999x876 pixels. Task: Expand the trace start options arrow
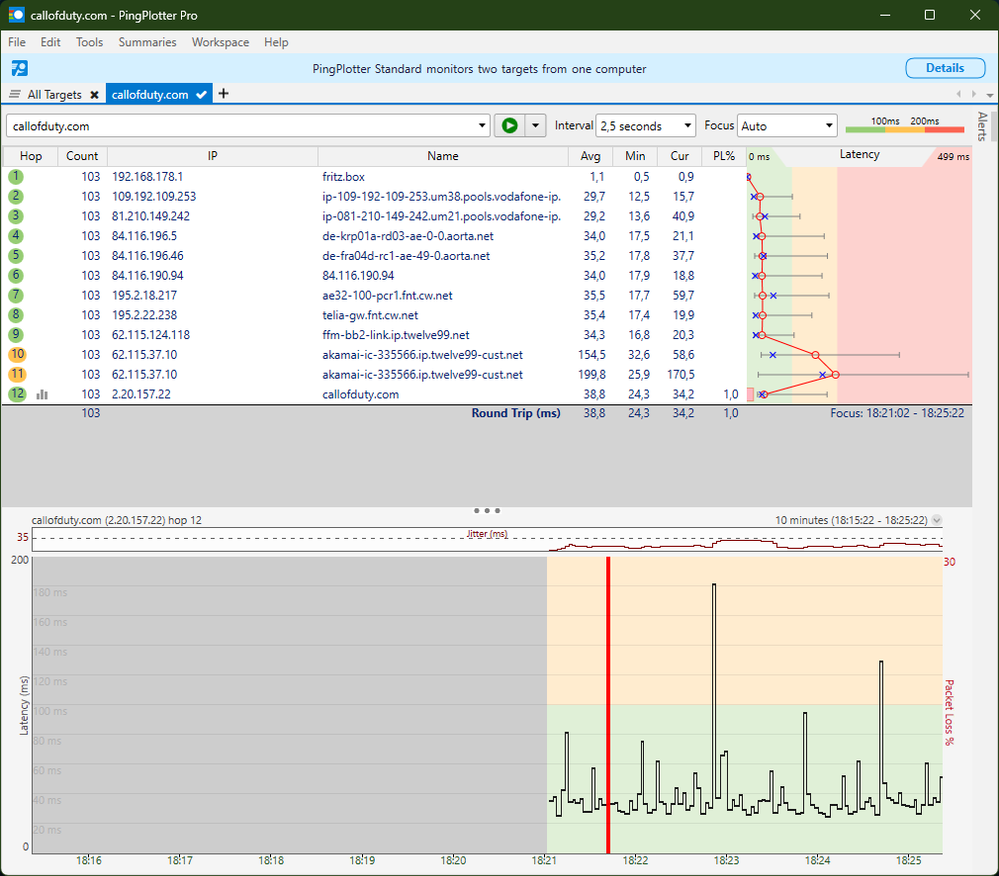(x=536, y=126)
